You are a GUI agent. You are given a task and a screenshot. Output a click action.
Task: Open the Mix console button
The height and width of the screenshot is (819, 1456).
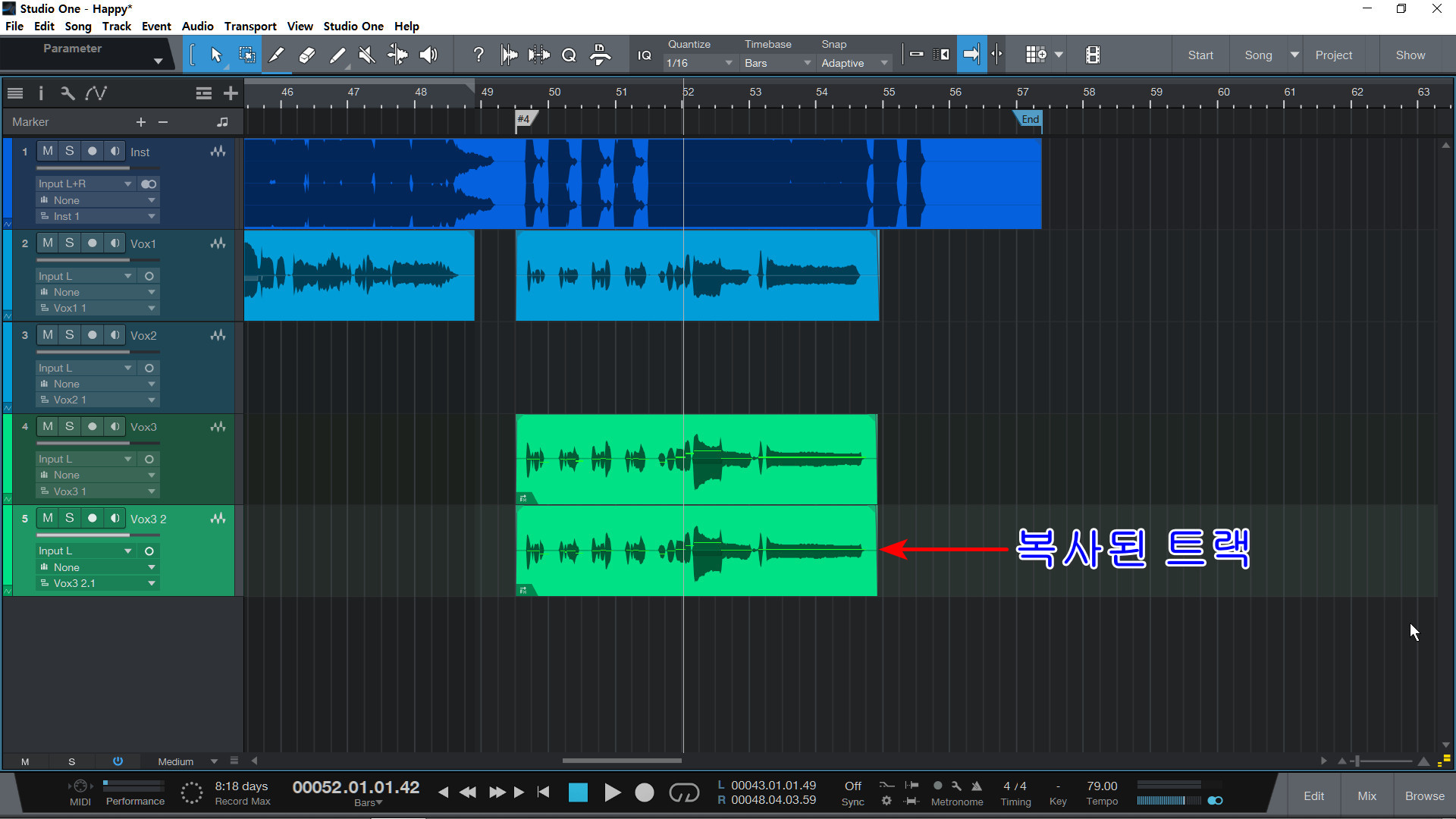pos(1367,795)
